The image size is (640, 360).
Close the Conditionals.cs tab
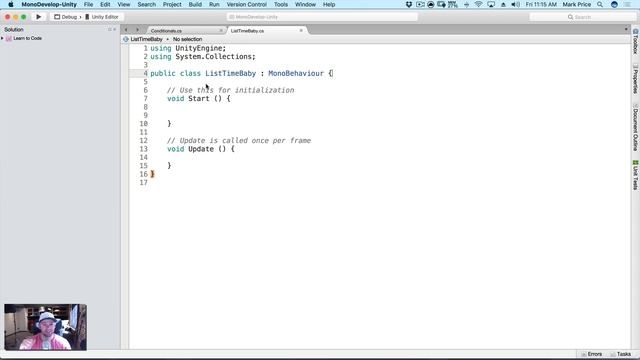pyautogui.click(x=221, y=31)
